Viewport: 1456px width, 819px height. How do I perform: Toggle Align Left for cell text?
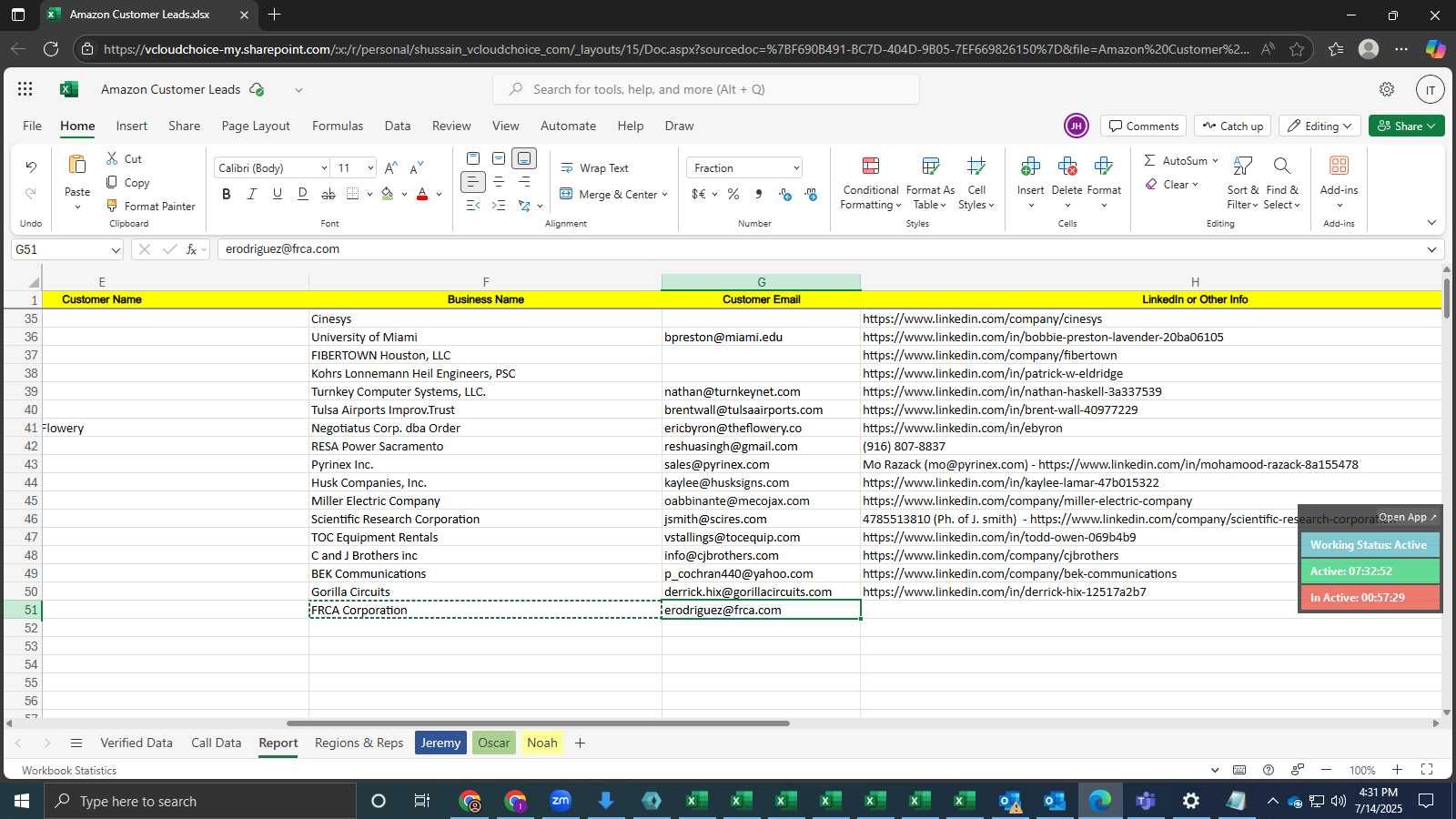pos(473,182)
